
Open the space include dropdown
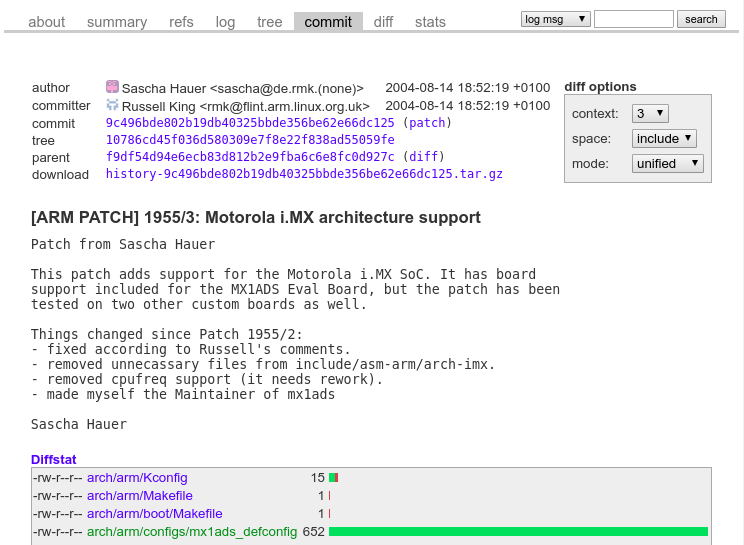pos(664,139)
